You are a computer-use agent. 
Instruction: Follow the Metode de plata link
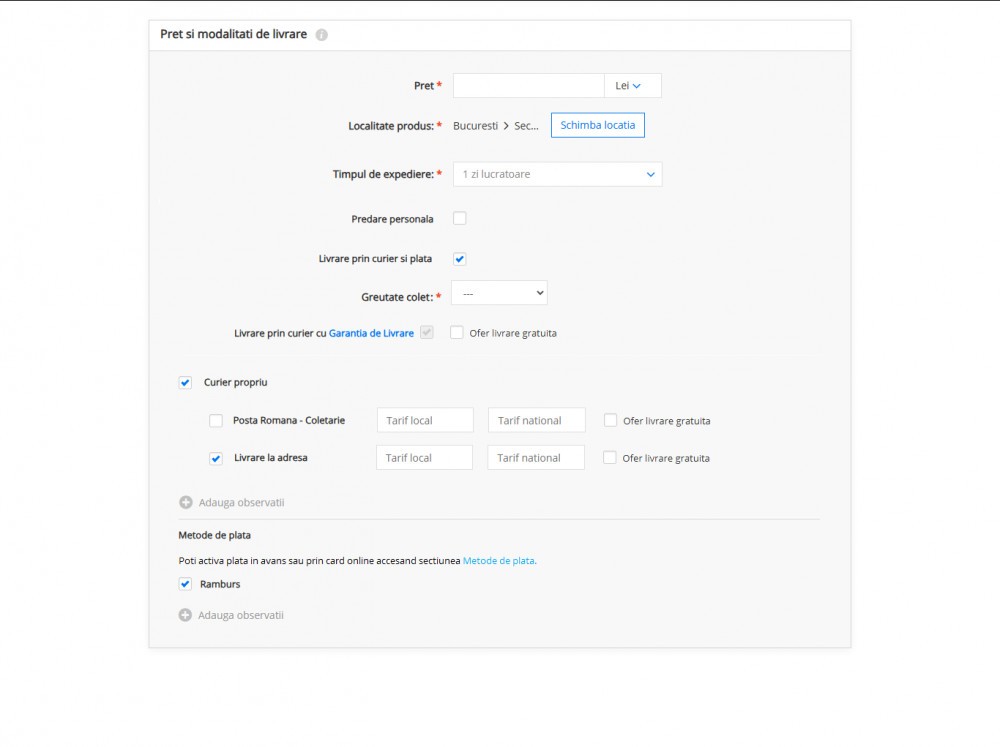tap(499, 561)
